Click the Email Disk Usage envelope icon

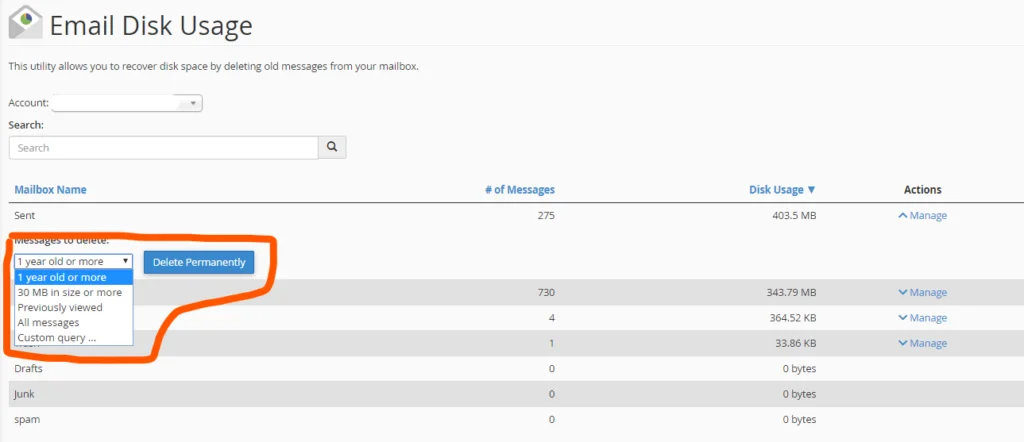click(25, 21)
